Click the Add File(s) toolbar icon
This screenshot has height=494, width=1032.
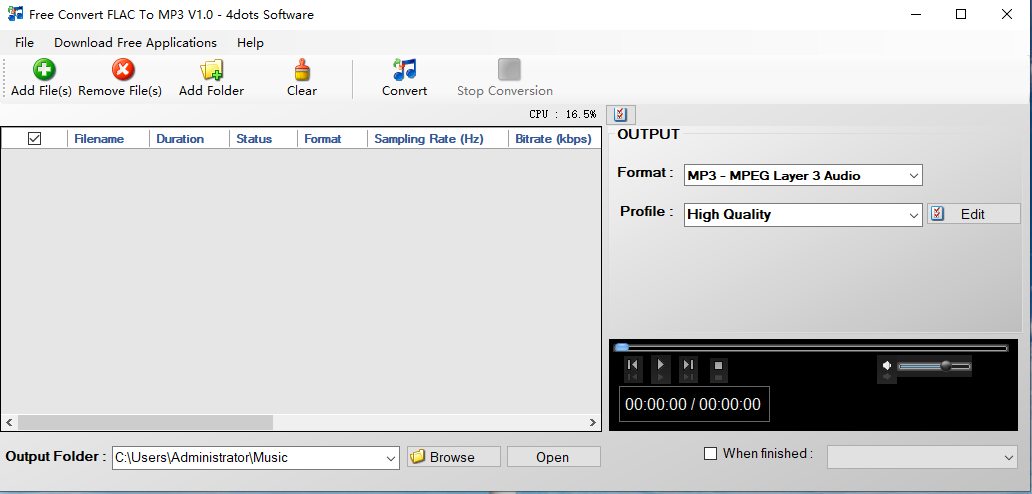[x=43, y=69]
